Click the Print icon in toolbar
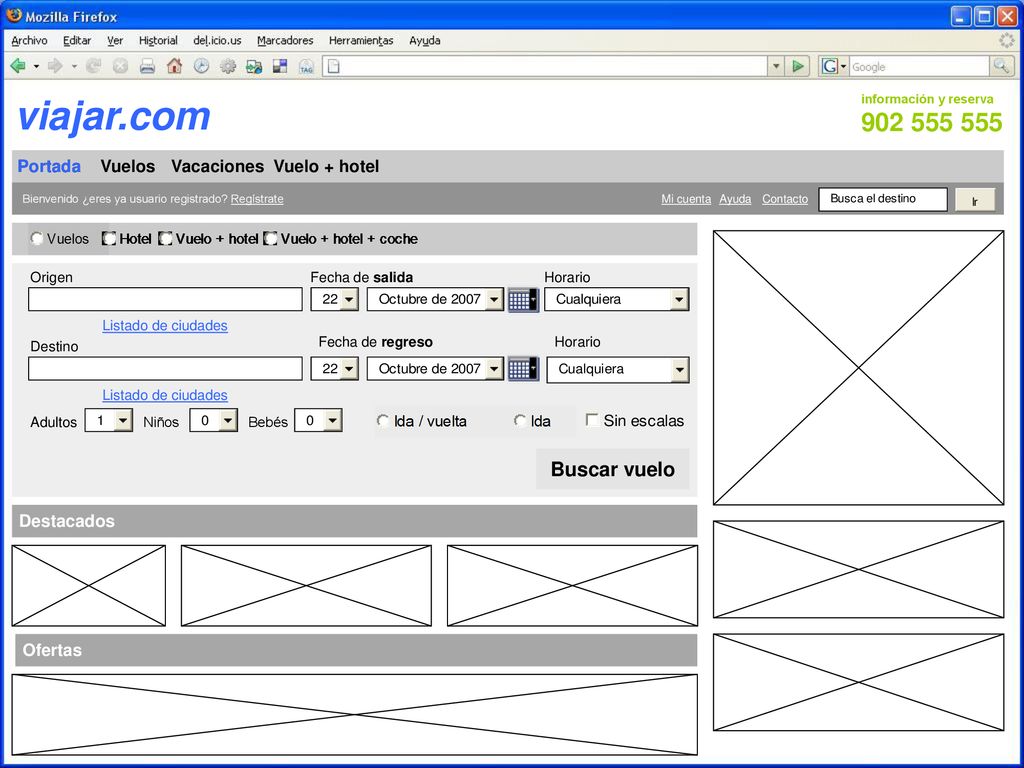1024x768 pixels. [x=147, y=66]
